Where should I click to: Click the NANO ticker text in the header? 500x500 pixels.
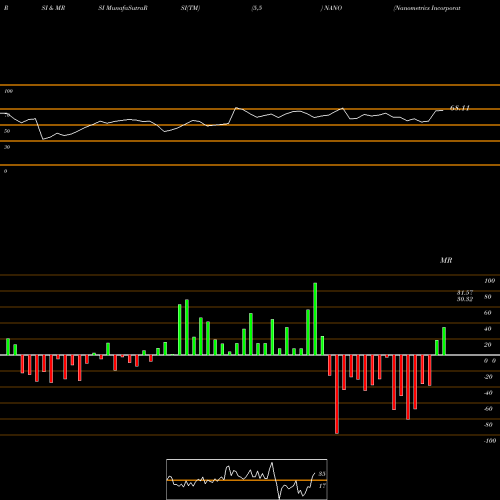click(332, 8)
